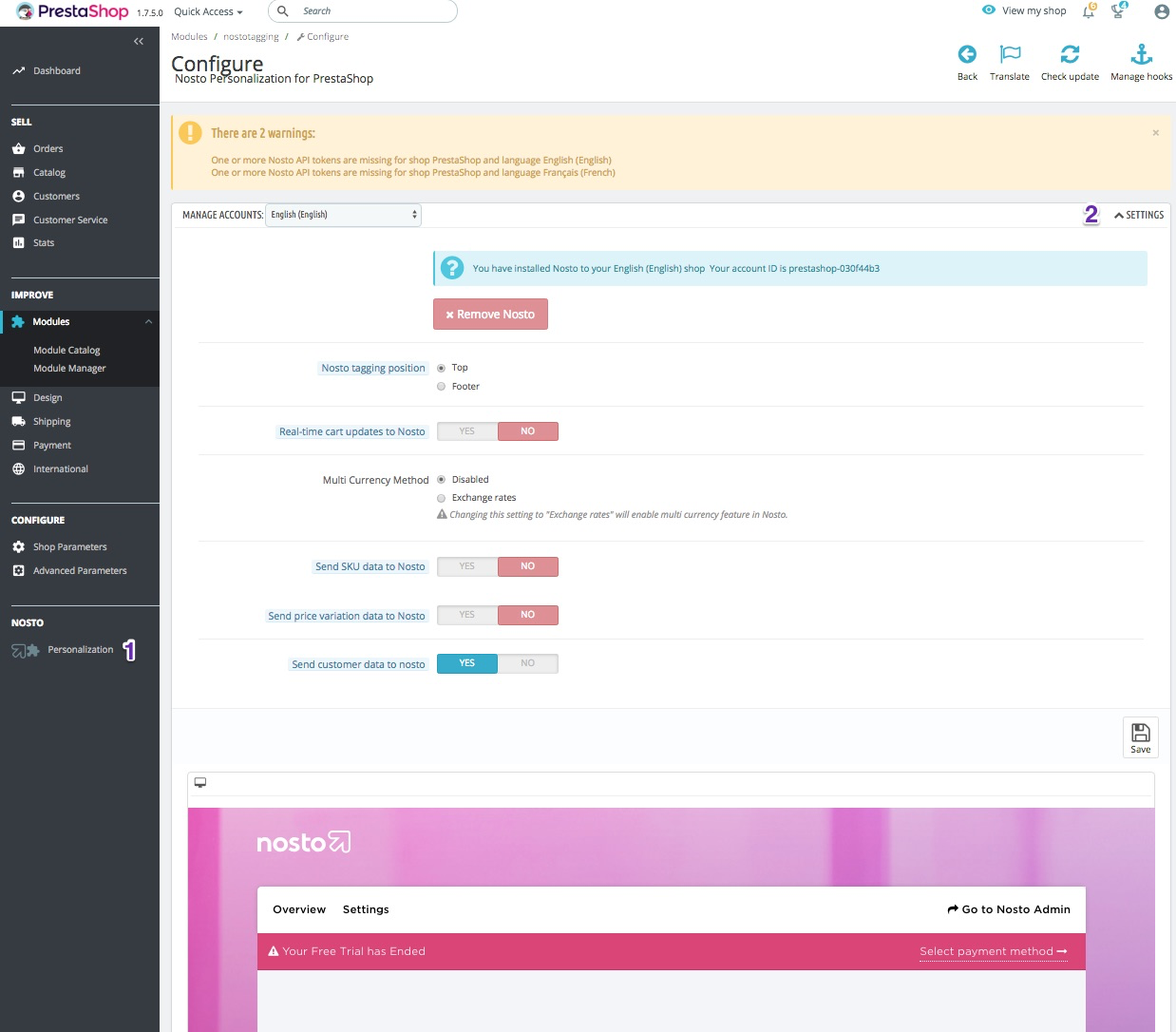Click View my shop link text
The width and height of the screenshot is (1176, 1032).
(x=1034, y=11)
